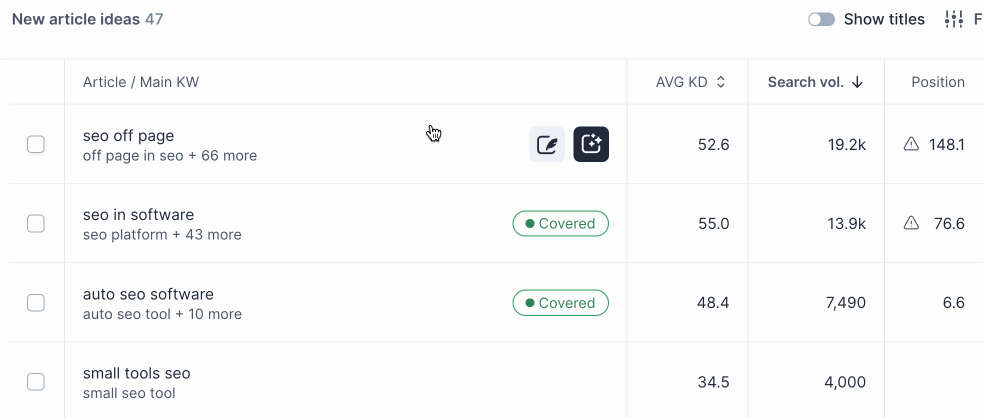Click the Covered badge for seo in software
Viewport: 983px width, 418px height.
click(560, 223)
